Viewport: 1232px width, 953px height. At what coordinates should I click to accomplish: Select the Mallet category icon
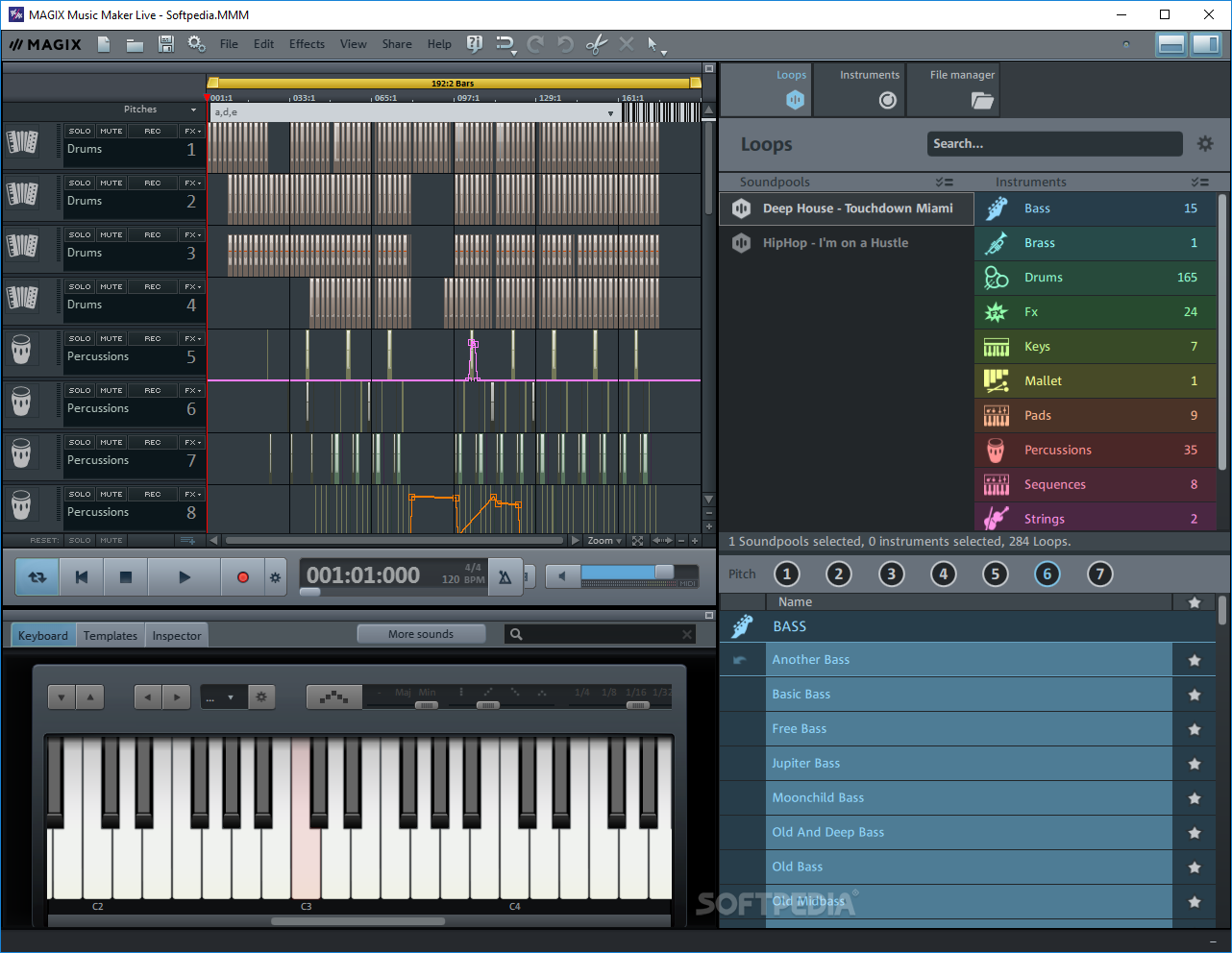coord(997,381)
